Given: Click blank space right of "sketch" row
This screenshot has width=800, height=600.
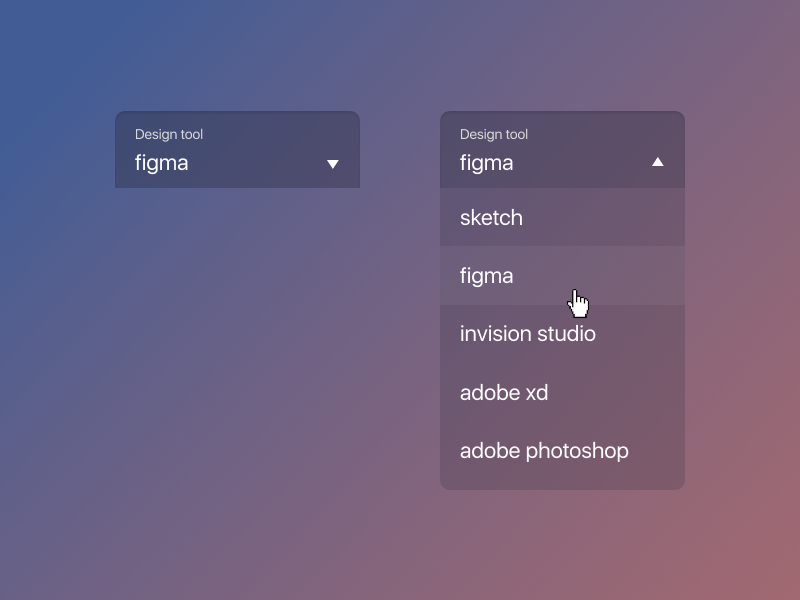Looking at the screenshot, I should coord(620,218).
